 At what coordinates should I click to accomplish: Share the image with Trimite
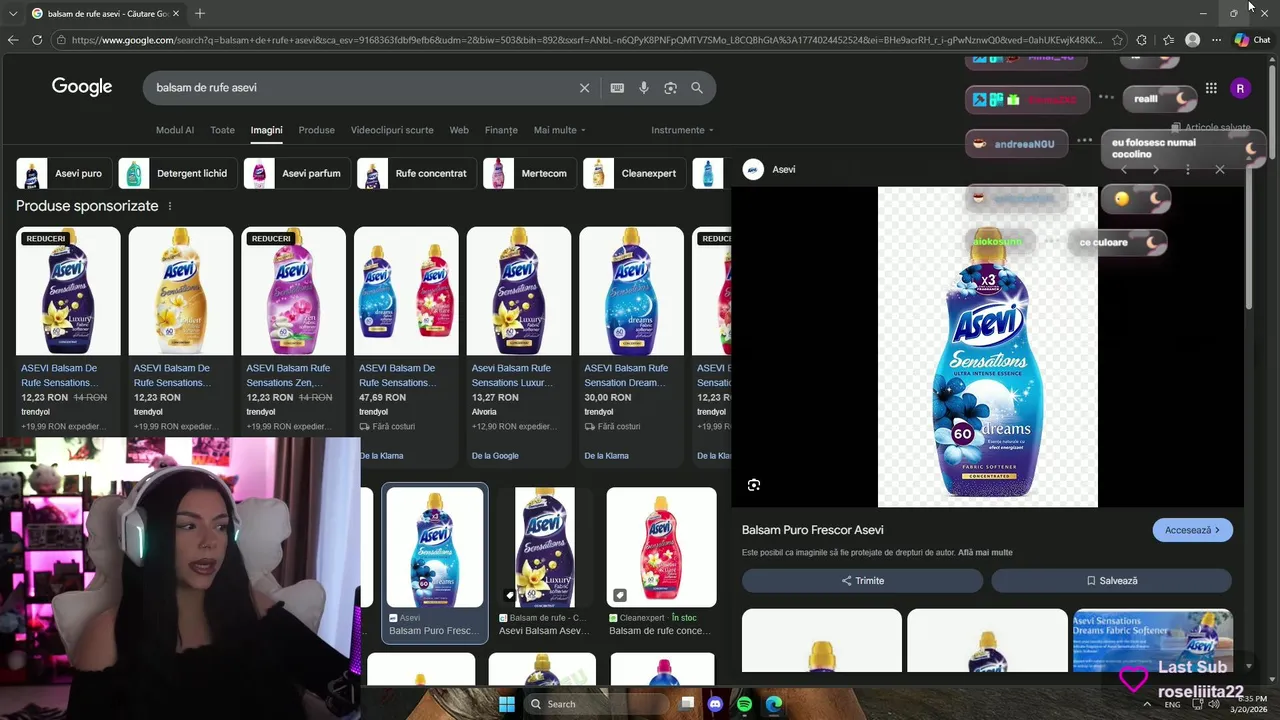862,580
